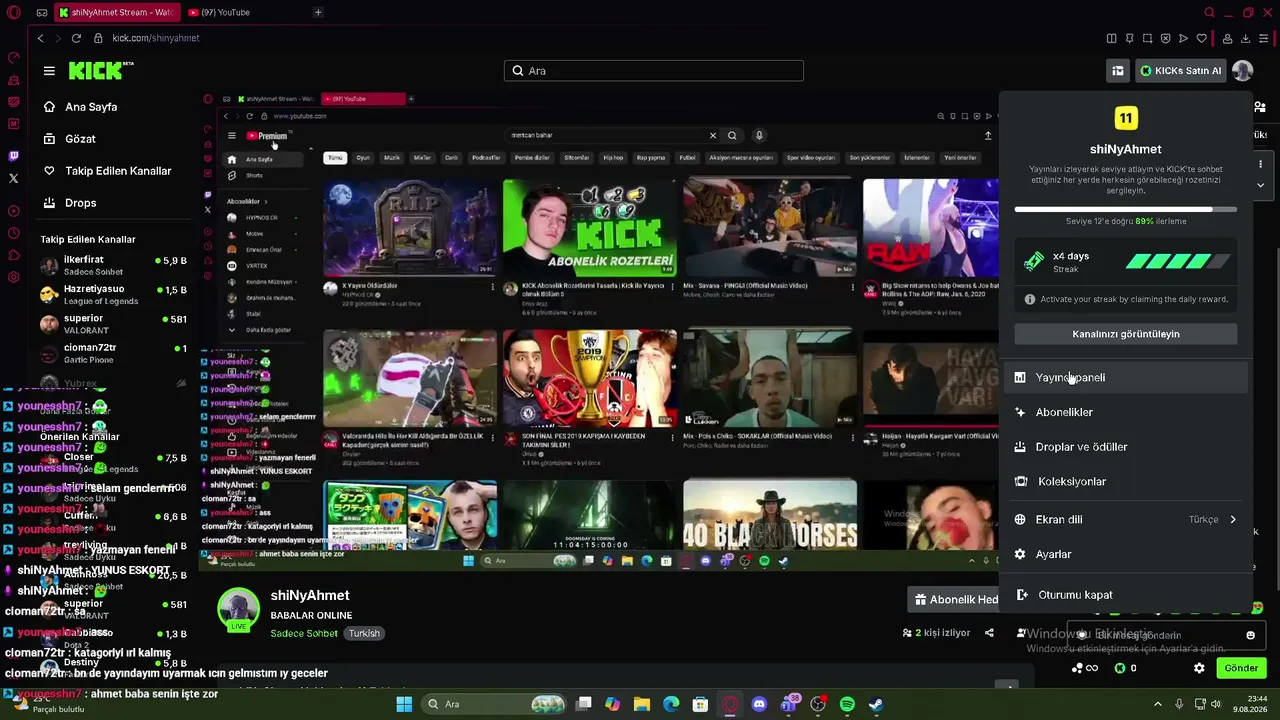
Task: Open the ad blocker shield icon
Action: pos(1165,38)
